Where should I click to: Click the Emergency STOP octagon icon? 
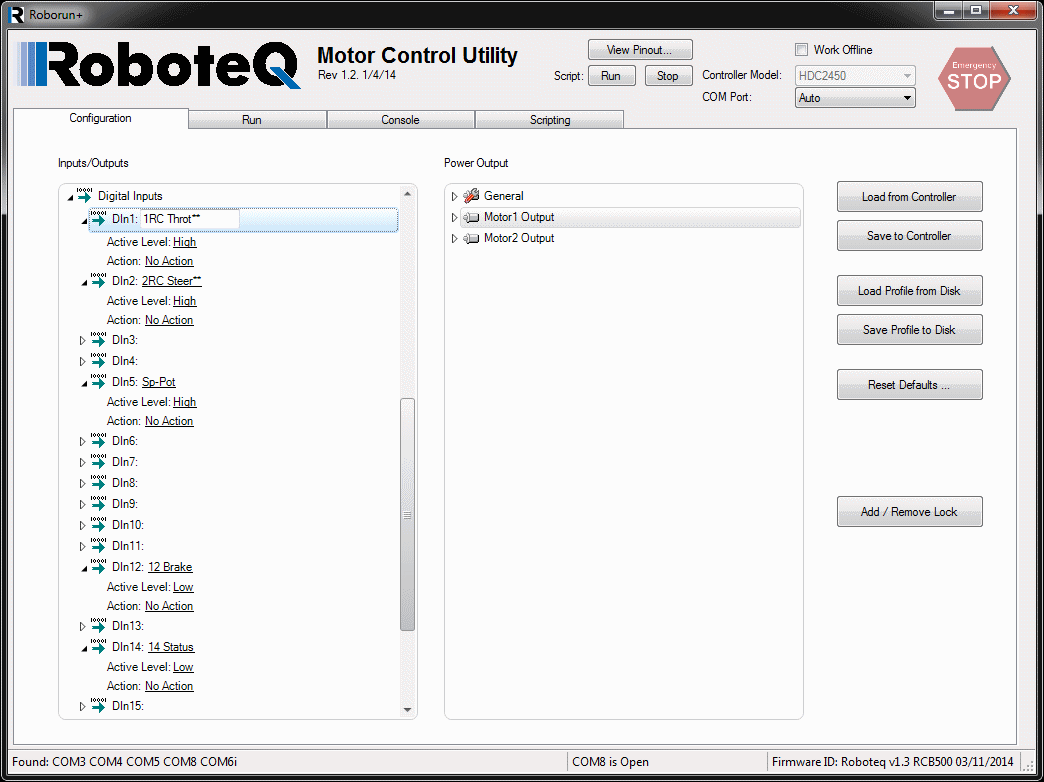coord(973,78)
